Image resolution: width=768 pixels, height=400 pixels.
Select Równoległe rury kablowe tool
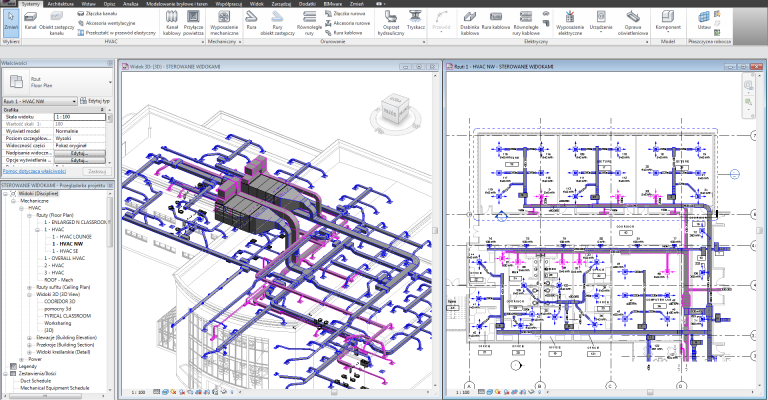(526, 24)
